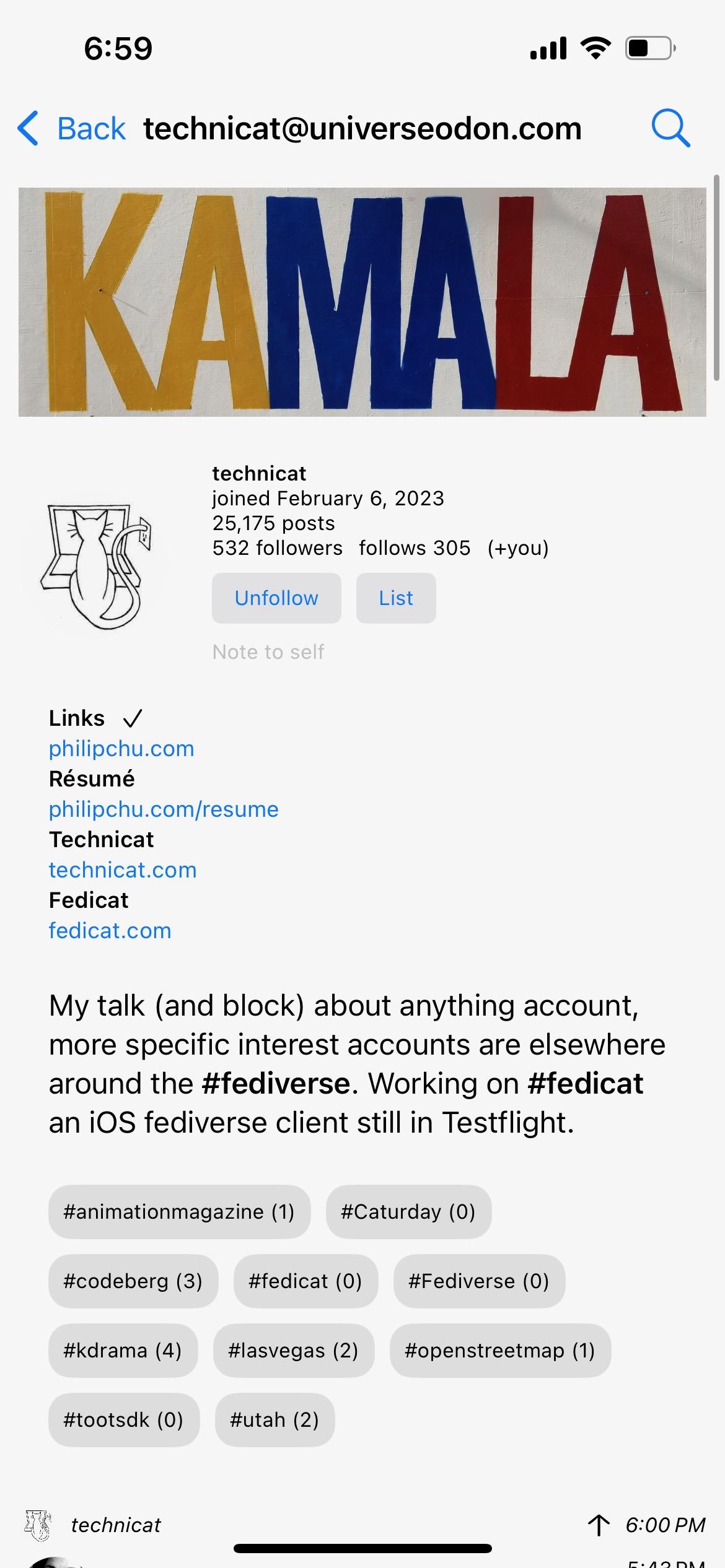Tap the bold #fediverse hashtag in bio

click(x=276, y=1084)
